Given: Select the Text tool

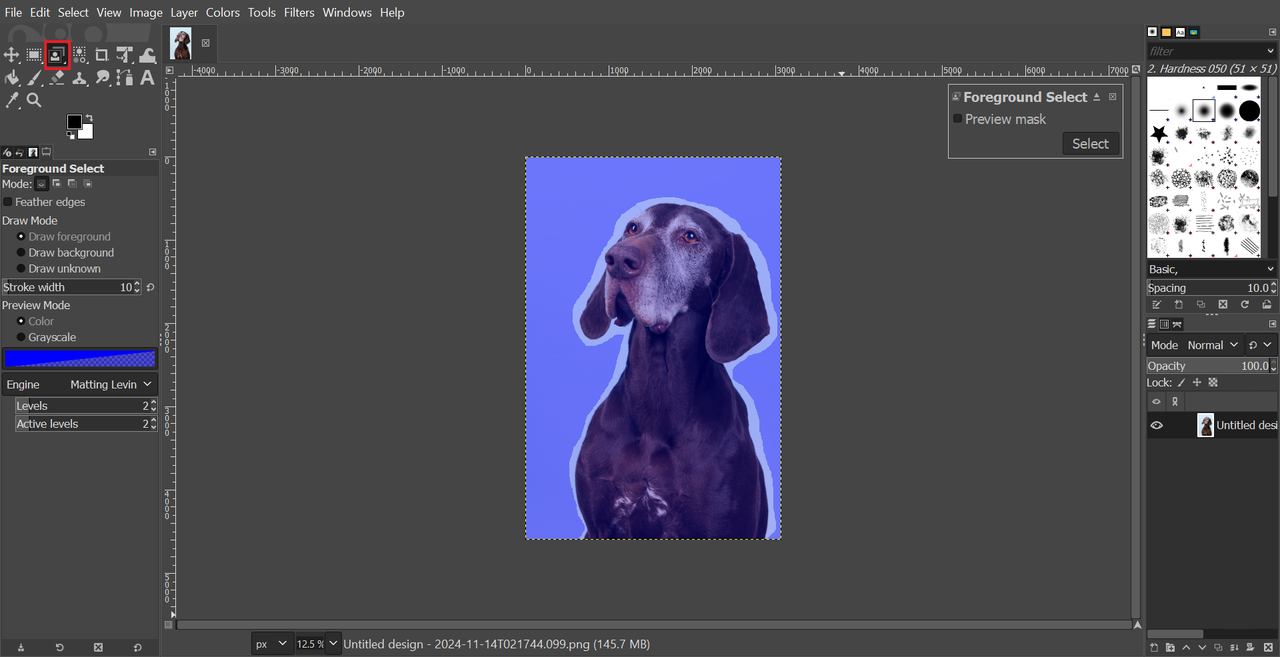Looking at the screenshot, I should coord(147,77).
